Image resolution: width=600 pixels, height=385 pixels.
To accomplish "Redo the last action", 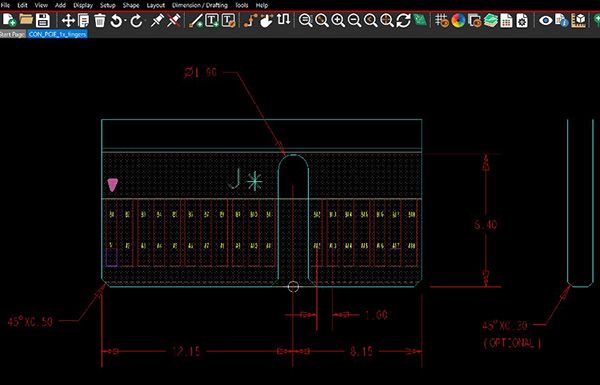I will pos(135,20).
